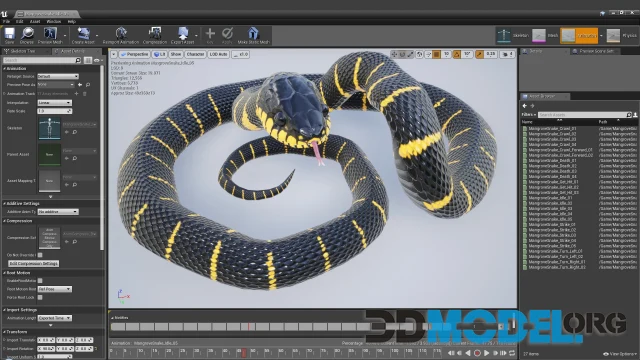Click the Show viewport button
640x360 pixels.
tap(176, 54)
